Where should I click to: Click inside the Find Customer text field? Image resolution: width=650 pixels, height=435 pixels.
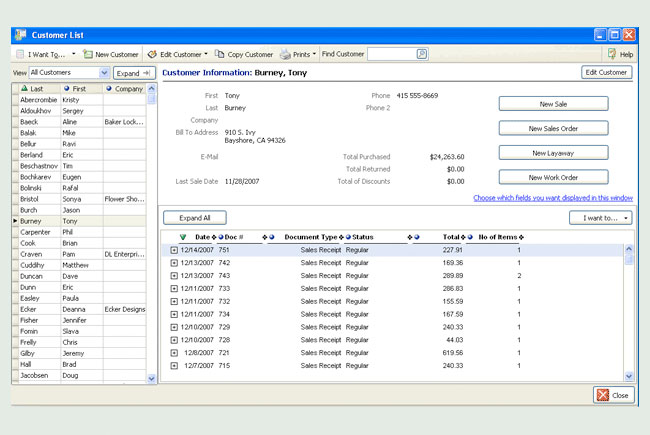[391, 54]
